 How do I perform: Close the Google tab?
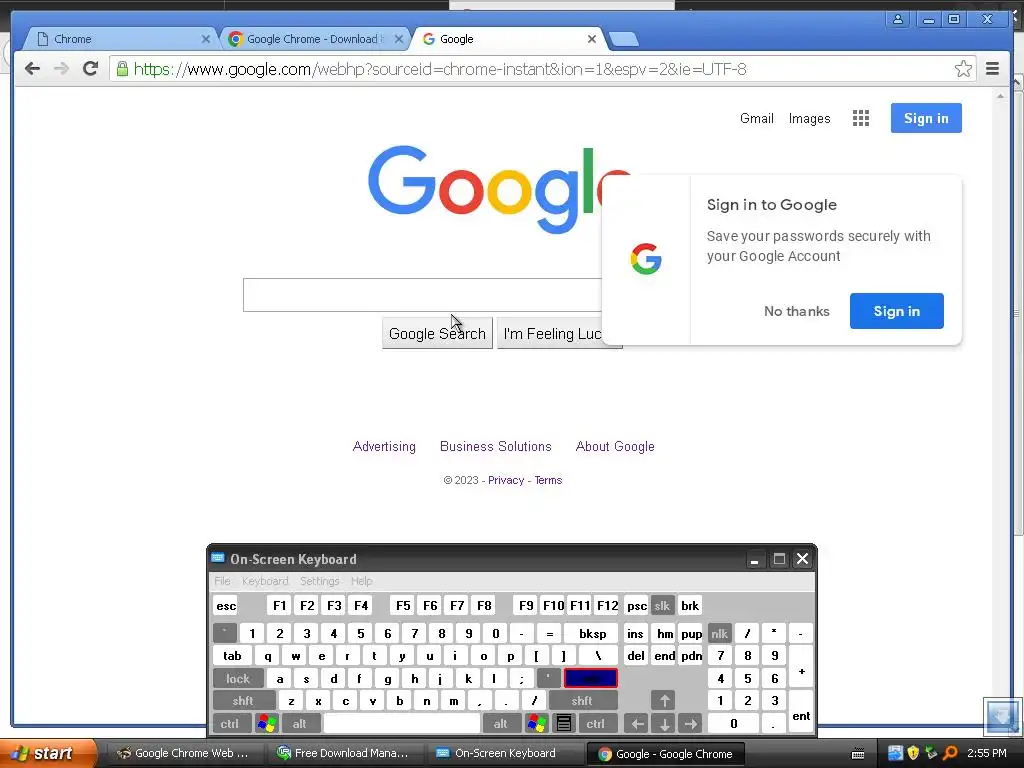tap(592, 39)
